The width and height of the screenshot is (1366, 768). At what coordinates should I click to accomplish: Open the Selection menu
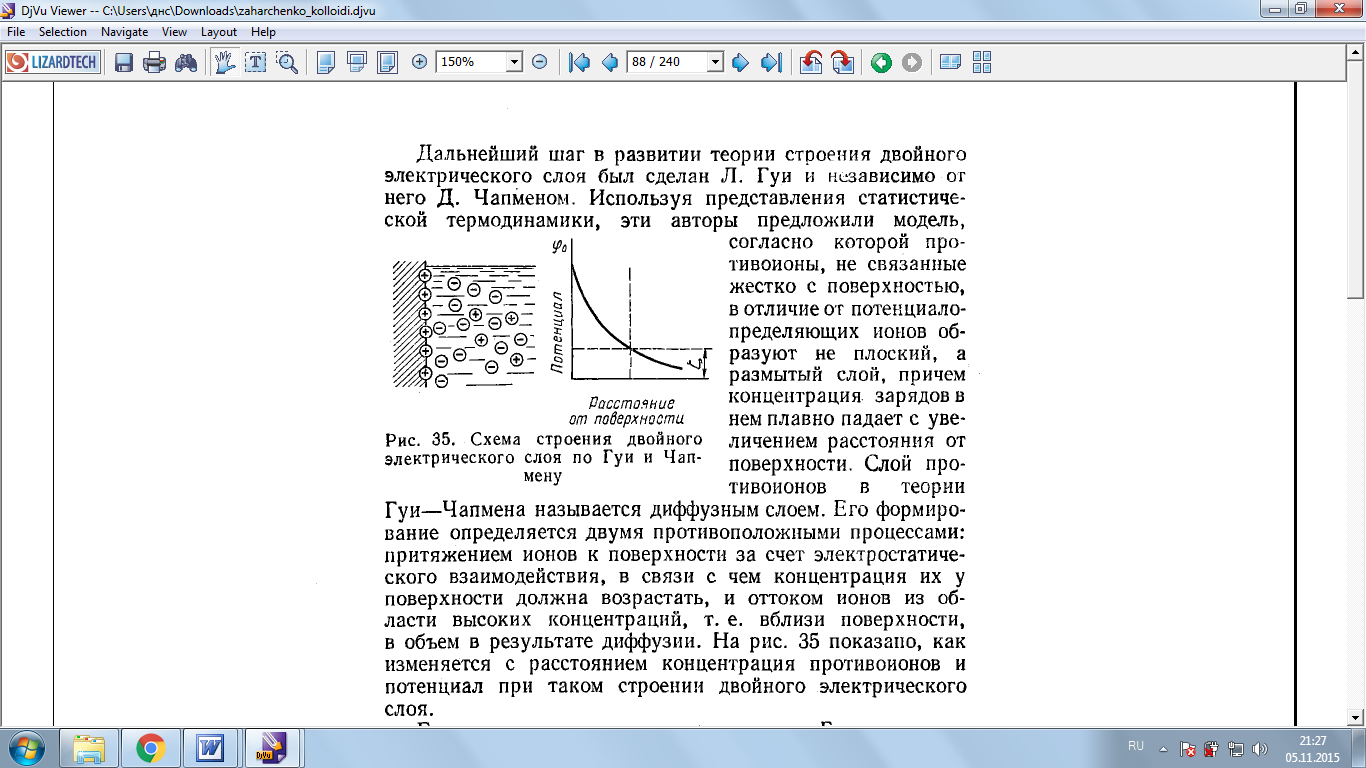tap(63, 32)
